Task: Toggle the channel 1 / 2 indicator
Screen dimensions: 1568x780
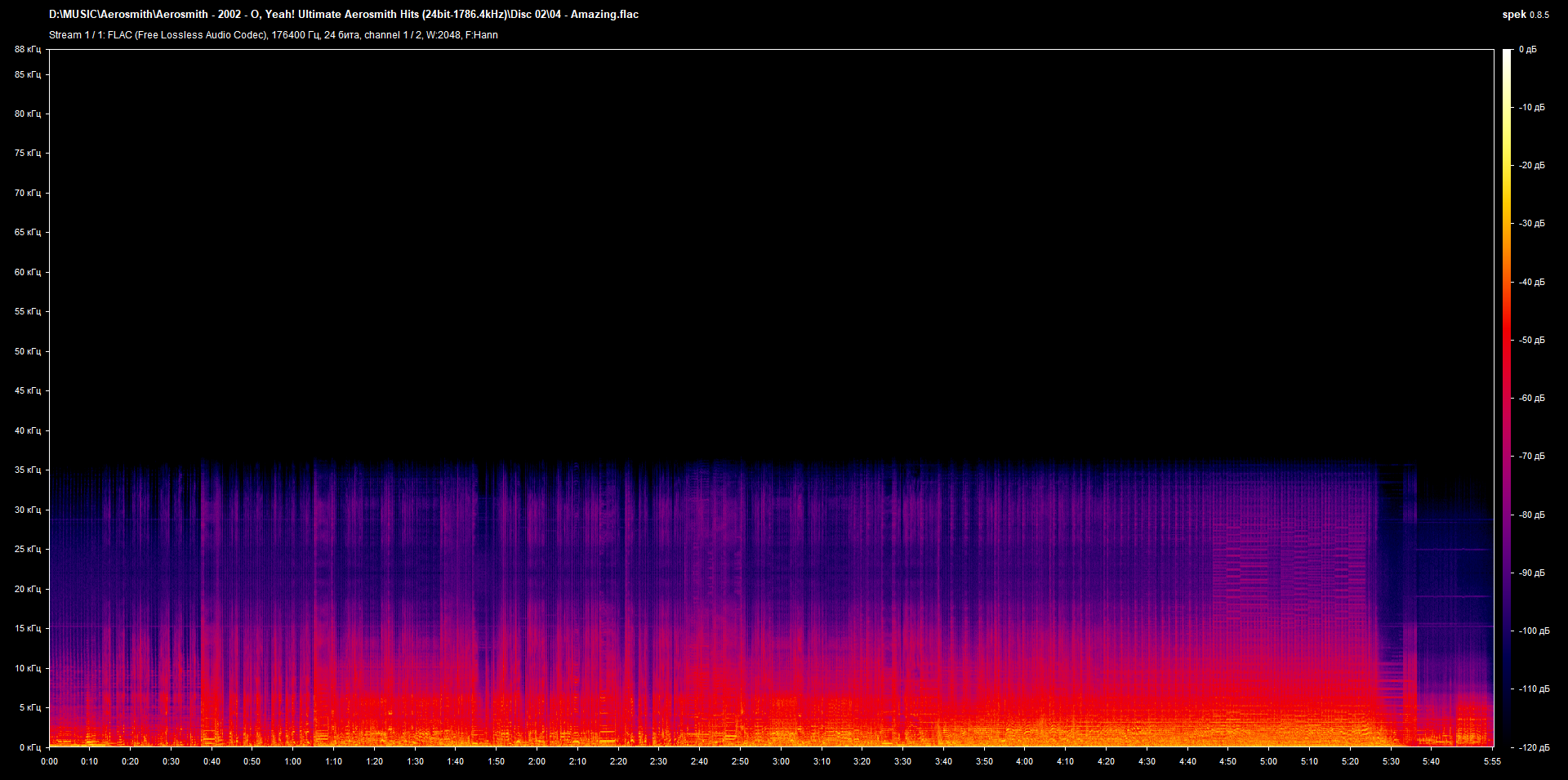Action: click(393, 35)
